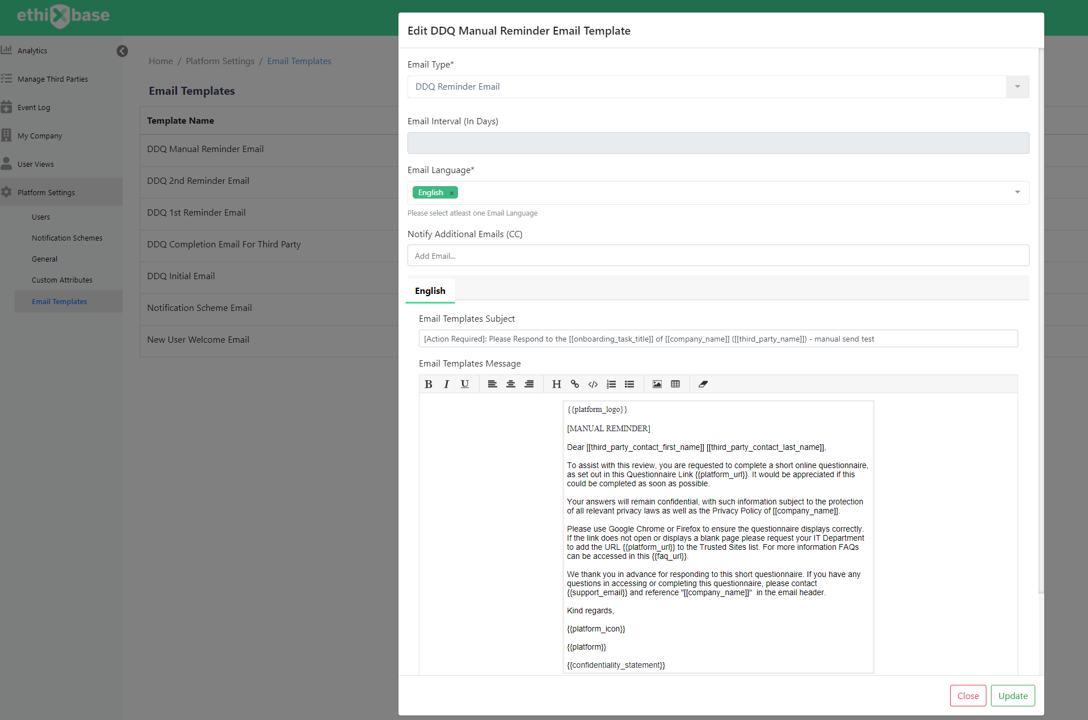Insert an image into the message
This screenshot has height=720, width=1088.
[x=657, y=384]
